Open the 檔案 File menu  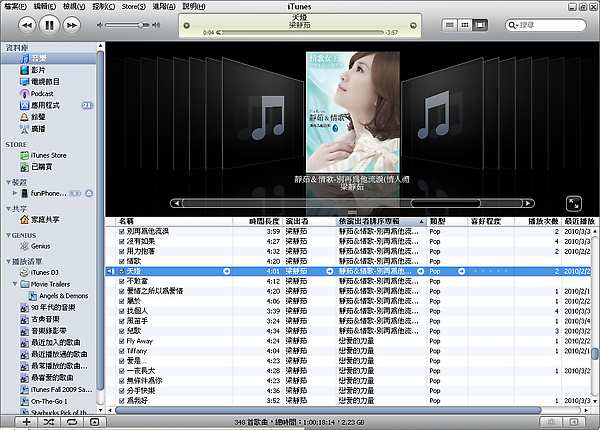click(16, 7)
